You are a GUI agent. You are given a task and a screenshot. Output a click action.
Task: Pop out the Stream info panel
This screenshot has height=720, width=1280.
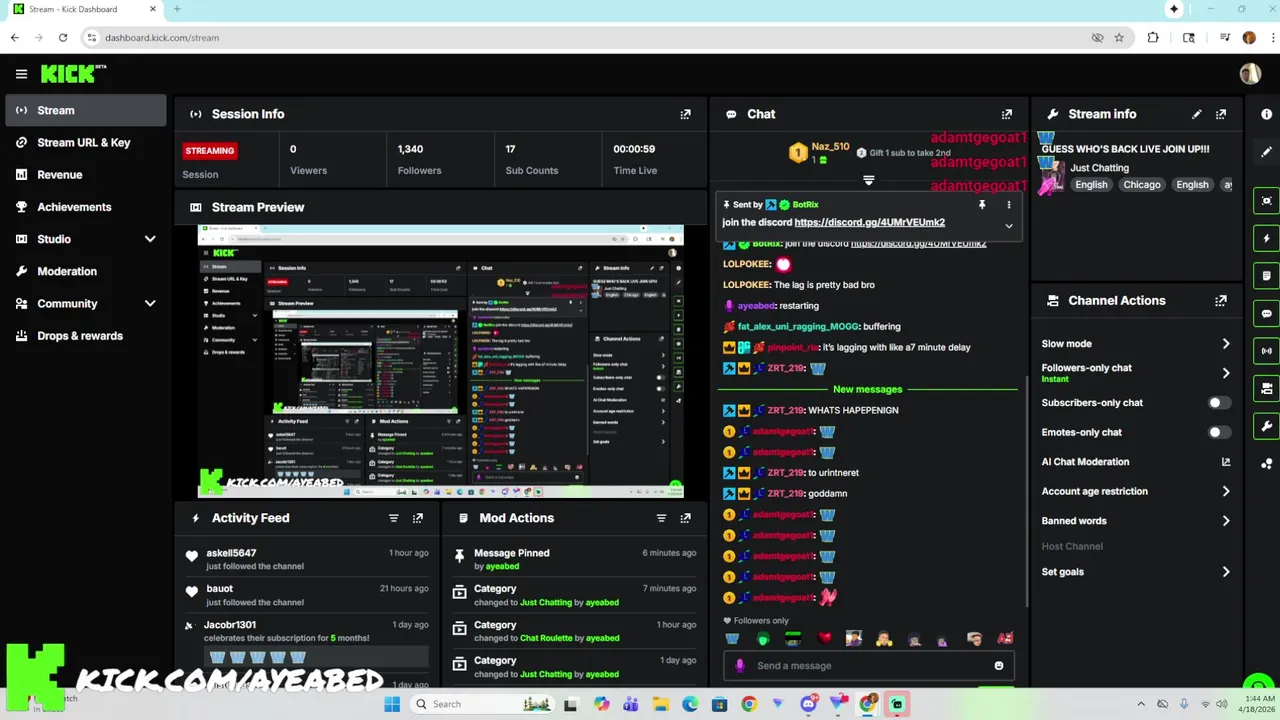pos(1221,114)
